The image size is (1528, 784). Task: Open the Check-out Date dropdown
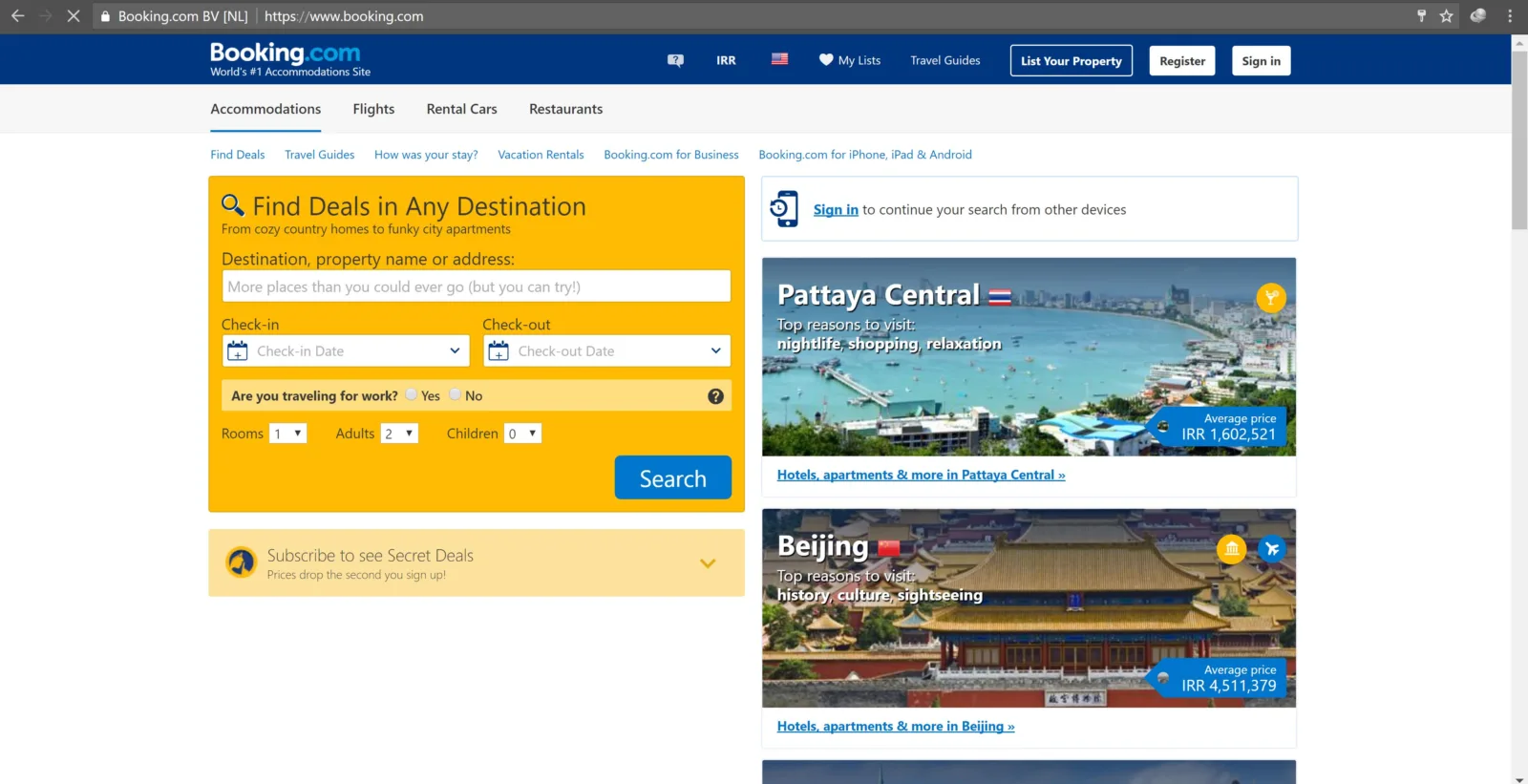606,351
